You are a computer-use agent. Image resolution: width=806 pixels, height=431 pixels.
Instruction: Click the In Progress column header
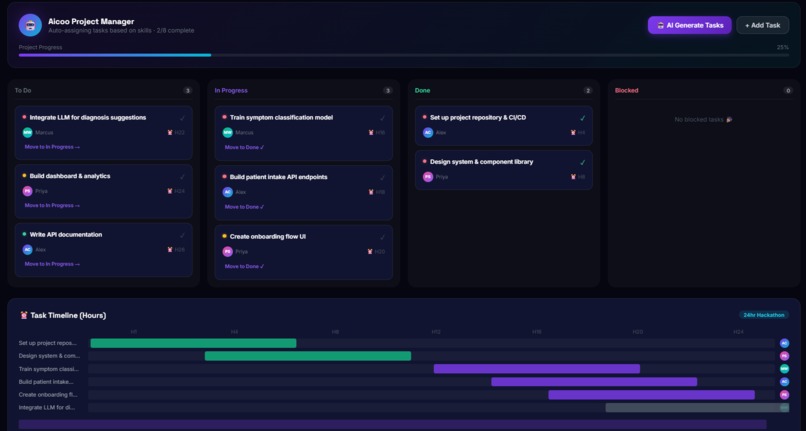pyautogui.click(x=231, y=91)
